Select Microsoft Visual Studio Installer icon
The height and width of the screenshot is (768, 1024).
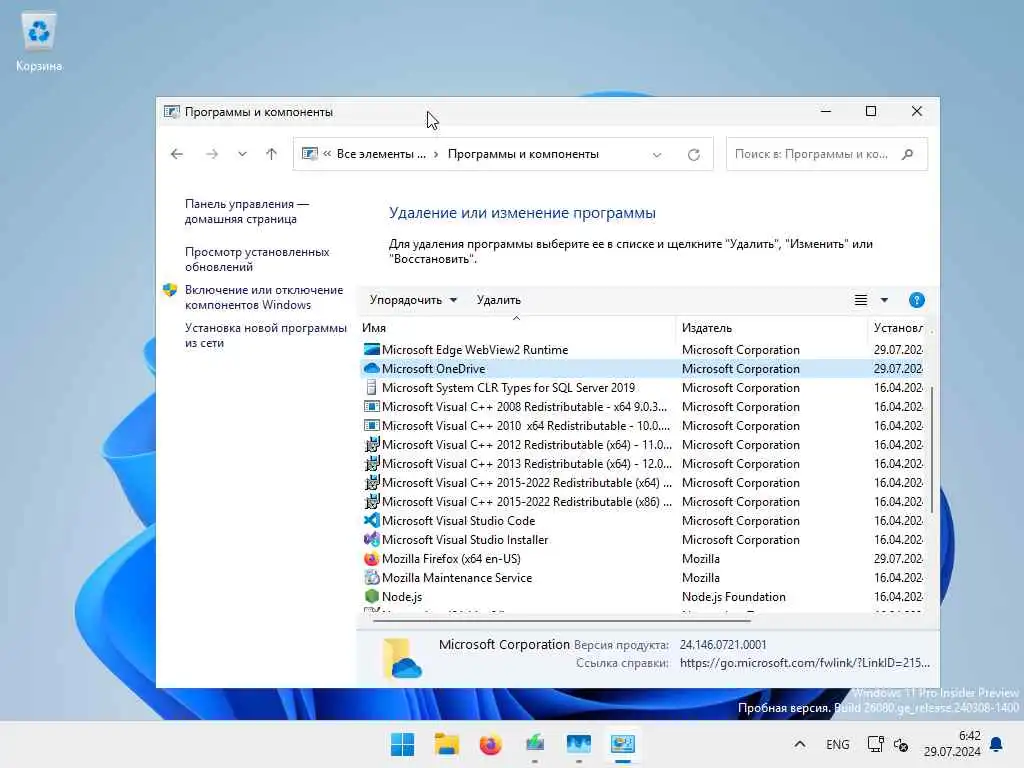372,539
